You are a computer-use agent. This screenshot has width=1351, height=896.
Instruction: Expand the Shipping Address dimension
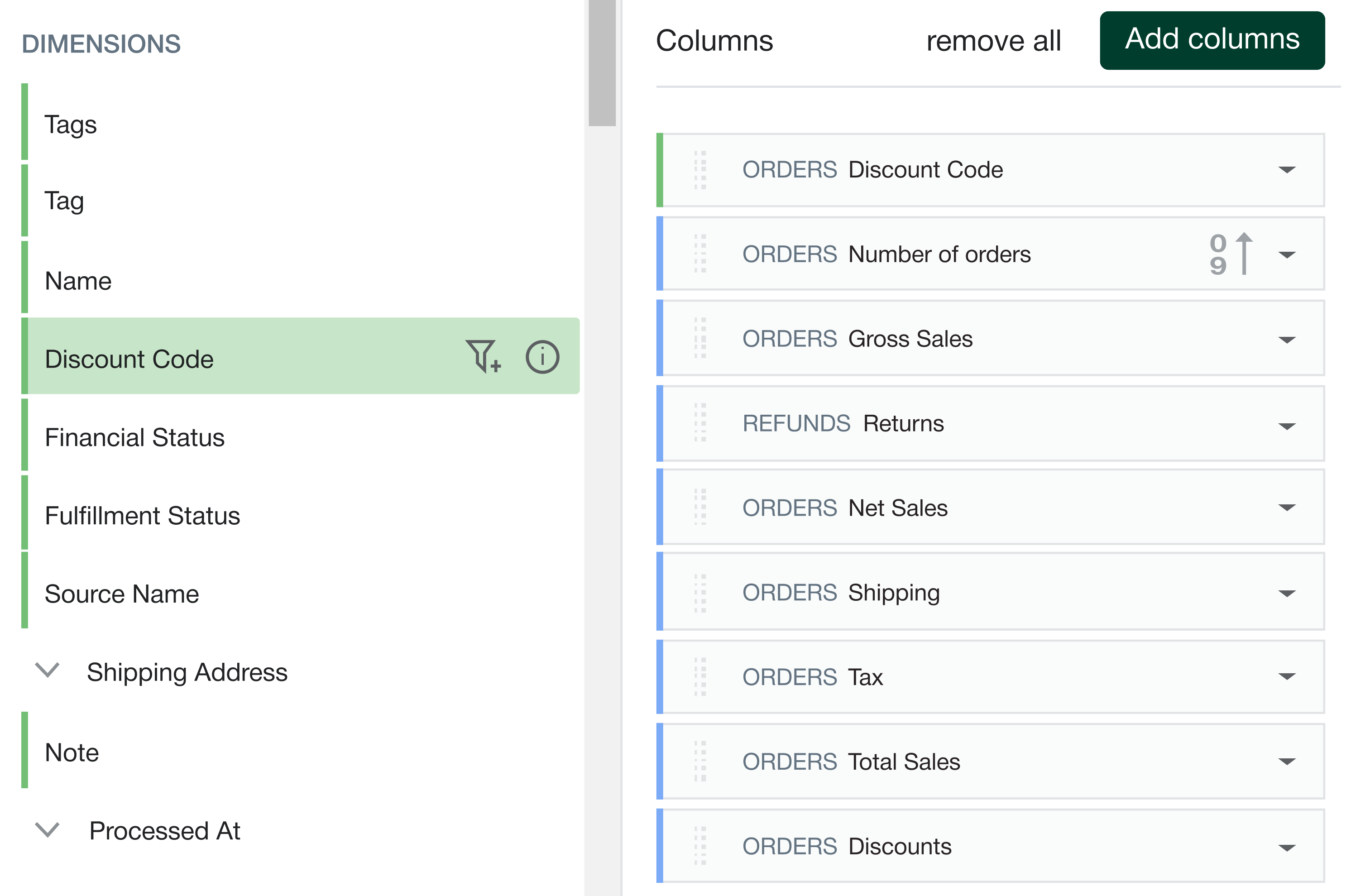[48, 671]
